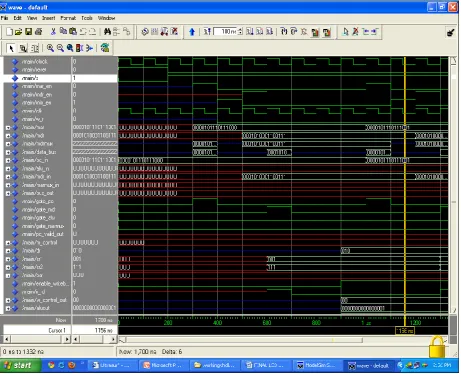Viewport: 461px width, 374px height.
Task: Click the Zoom Out magnifier icon
Action: pos(60,48)
